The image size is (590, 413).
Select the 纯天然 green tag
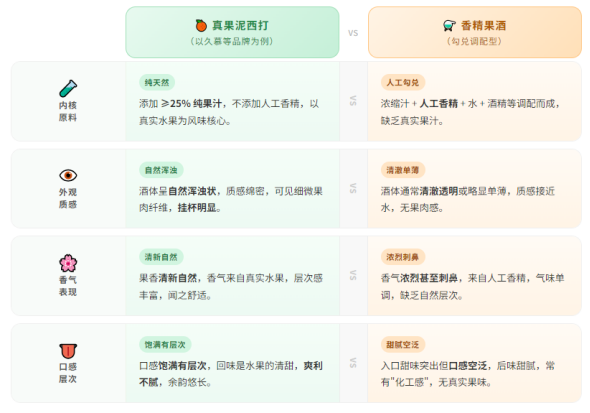coord(157,83)
